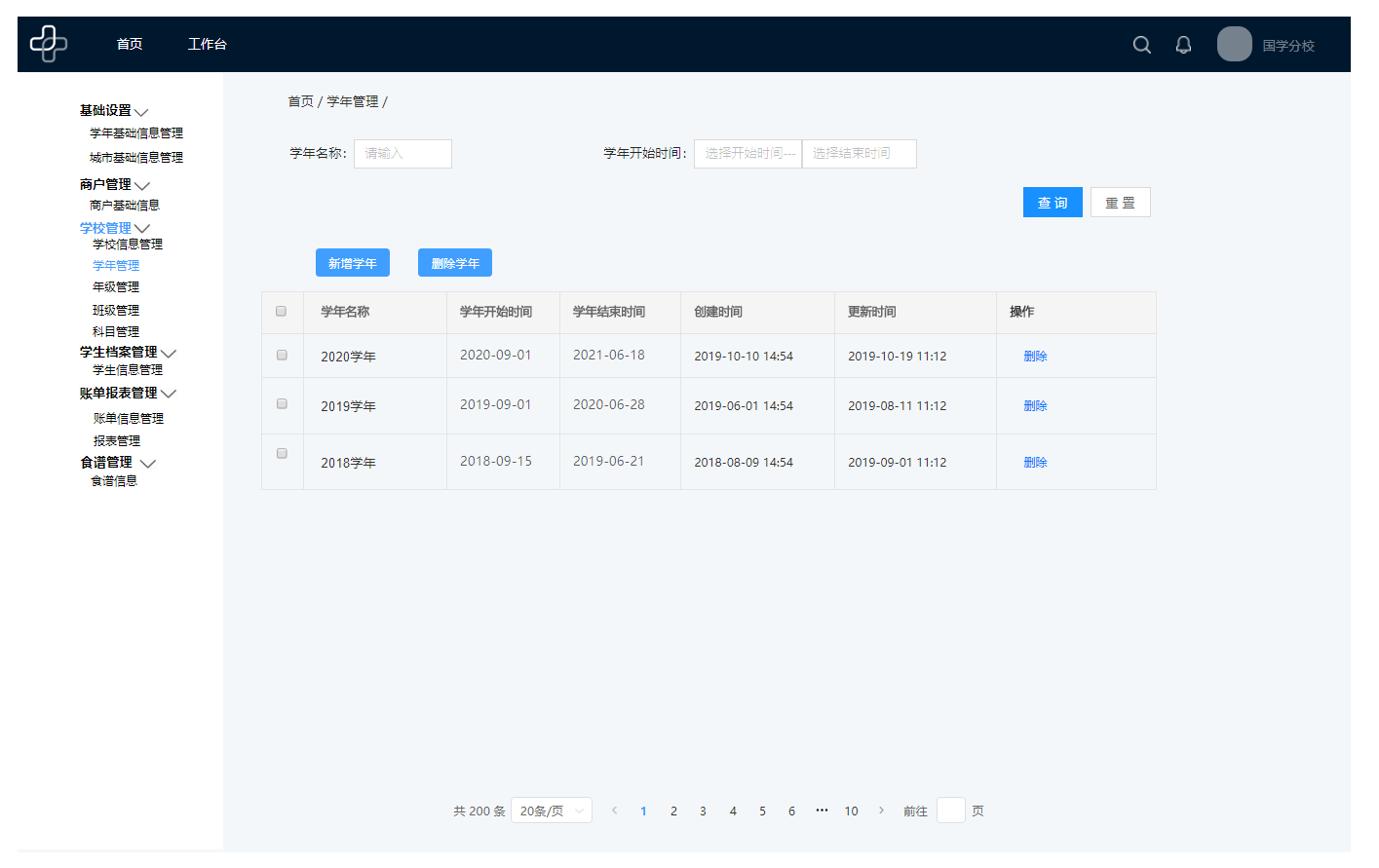Go to next page arrow

click(881, 811)
